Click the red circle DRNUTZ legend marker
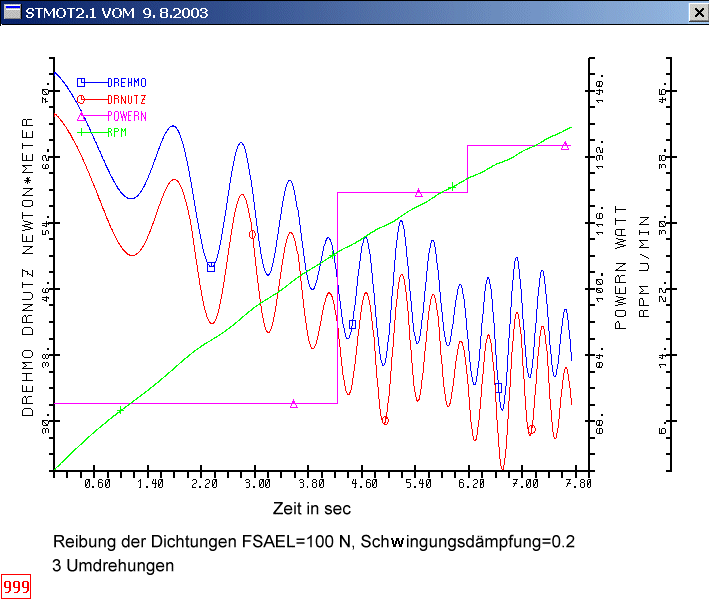The width and height of the screenshot is (709, 600). click(x=82, y=99)
